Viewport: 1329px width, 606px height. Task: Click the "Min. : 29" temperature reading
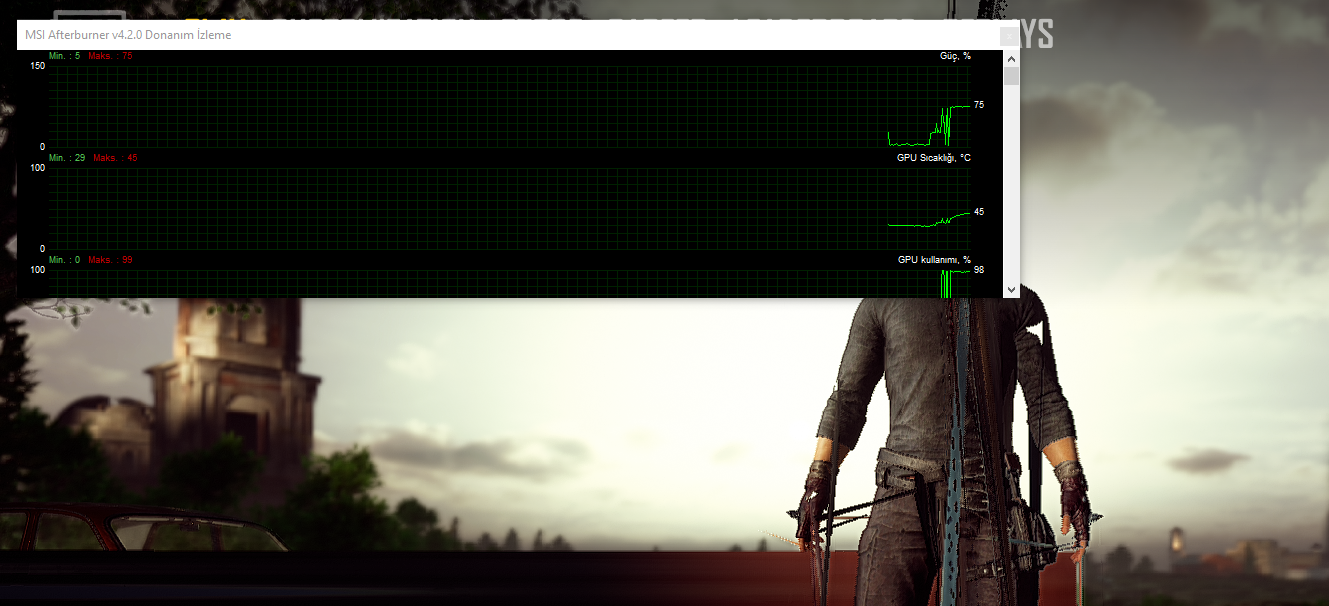[x=67, y=158]
